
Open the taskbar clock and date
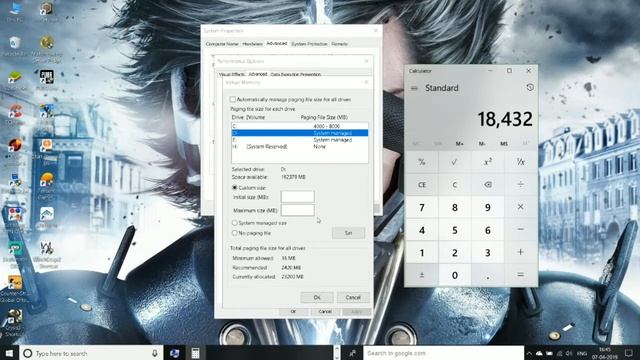click(x=606, y=353)
